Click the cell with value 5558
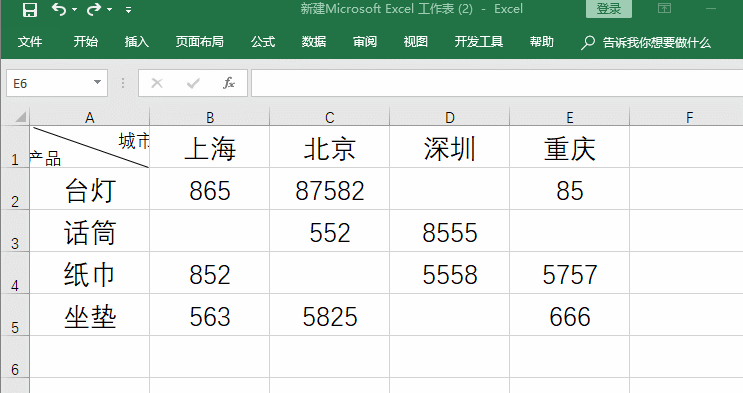The image size is (743, 393). 449,273
